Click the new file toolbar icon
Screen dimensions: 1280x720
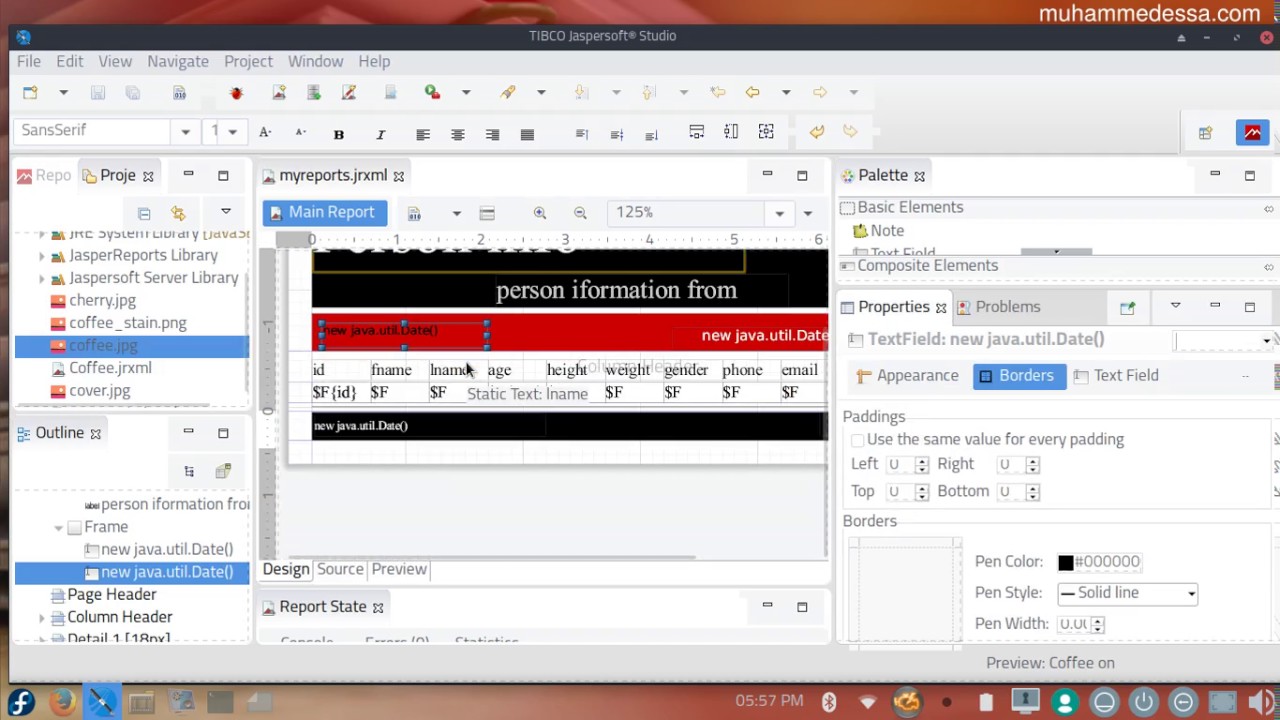[30, 93]
